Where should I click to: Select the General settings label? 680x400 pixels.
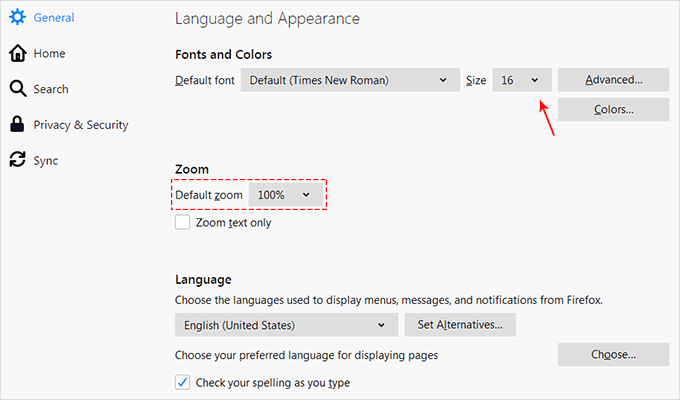click(x=54, y=17)
